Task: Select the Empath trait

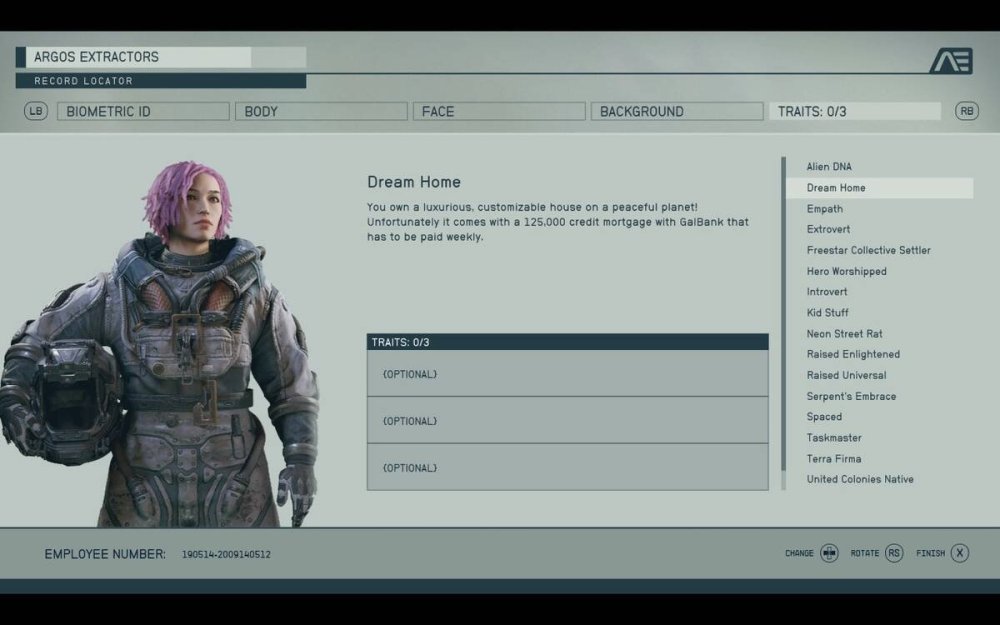Action: pyautogui.click(x=825, y=209)
